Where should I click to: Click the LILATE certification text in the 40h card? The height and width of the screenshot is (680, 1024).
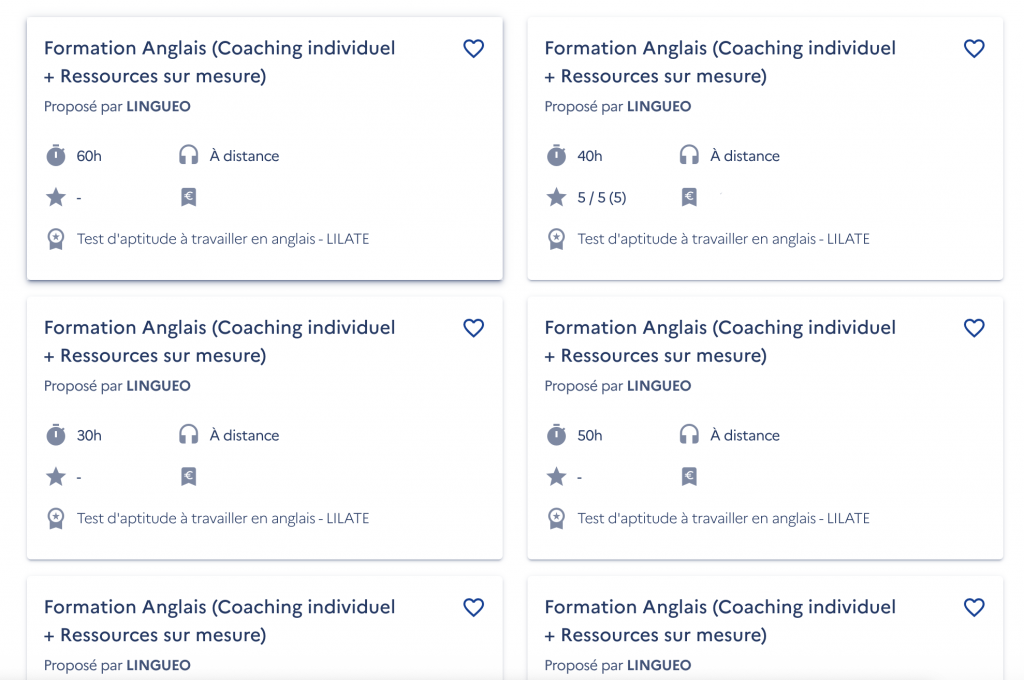[724, 239]
